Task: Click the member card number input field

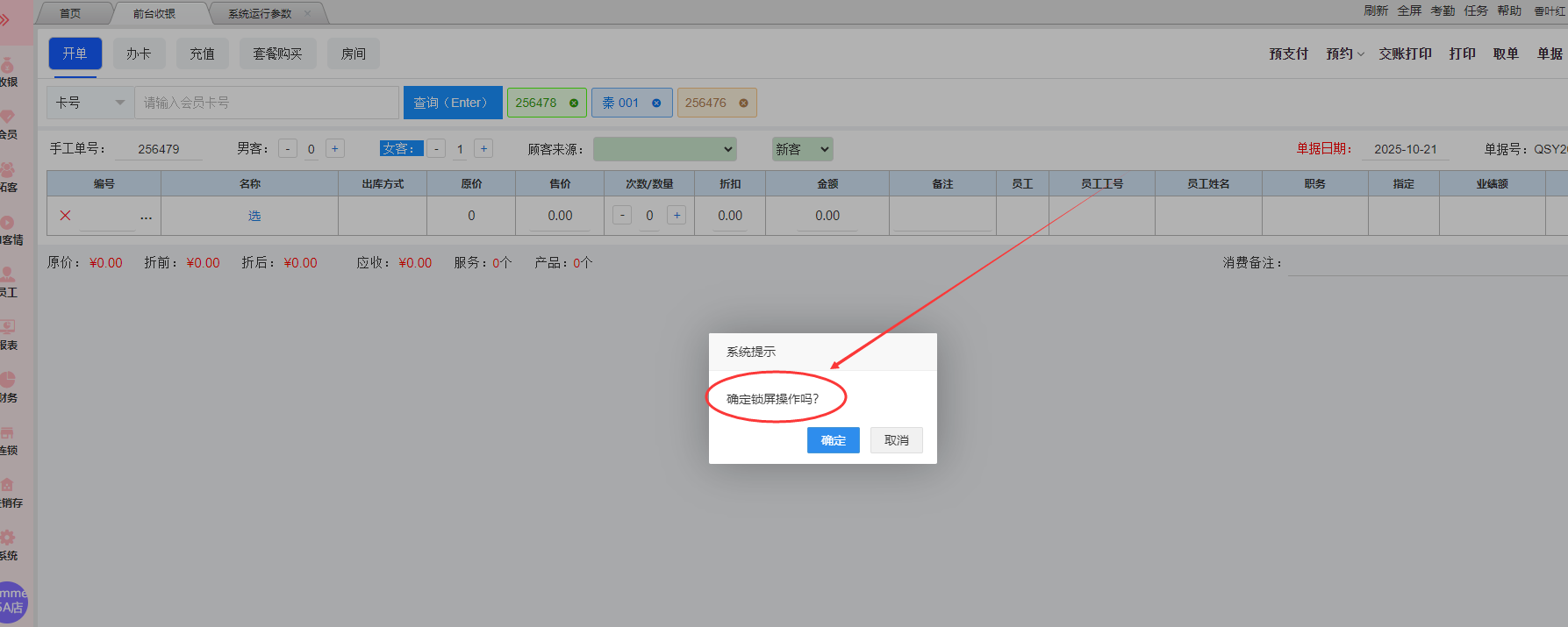Action: 267,103
